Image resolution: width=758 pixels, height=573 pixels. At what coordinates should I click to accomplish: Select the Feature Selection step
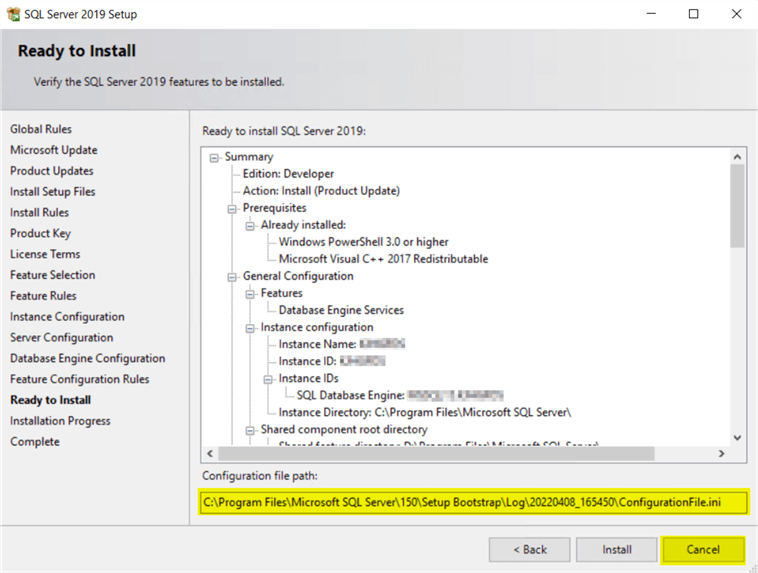[53, 275]
